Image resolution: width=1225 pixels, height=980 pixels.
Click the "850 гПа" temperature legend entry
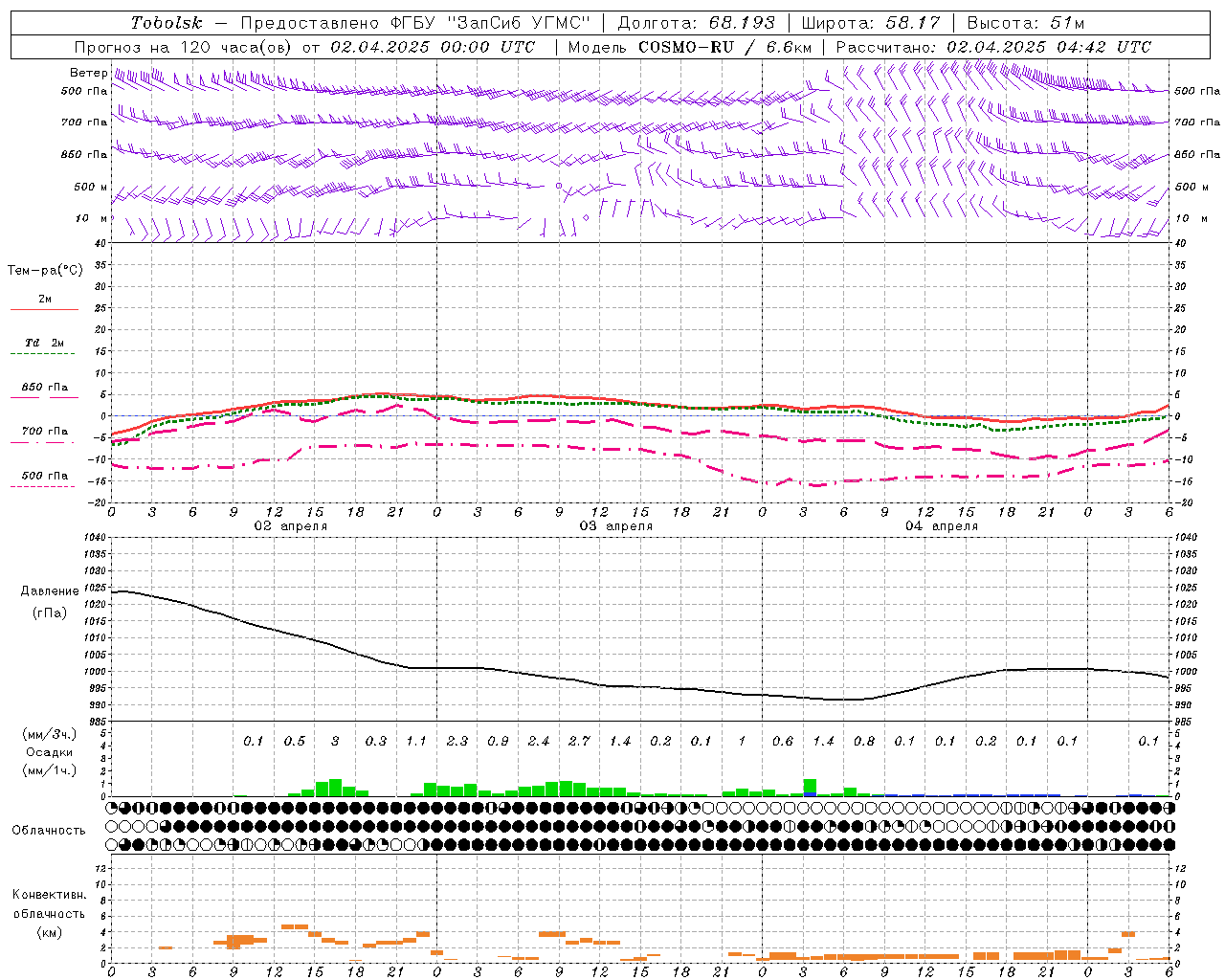45,388
